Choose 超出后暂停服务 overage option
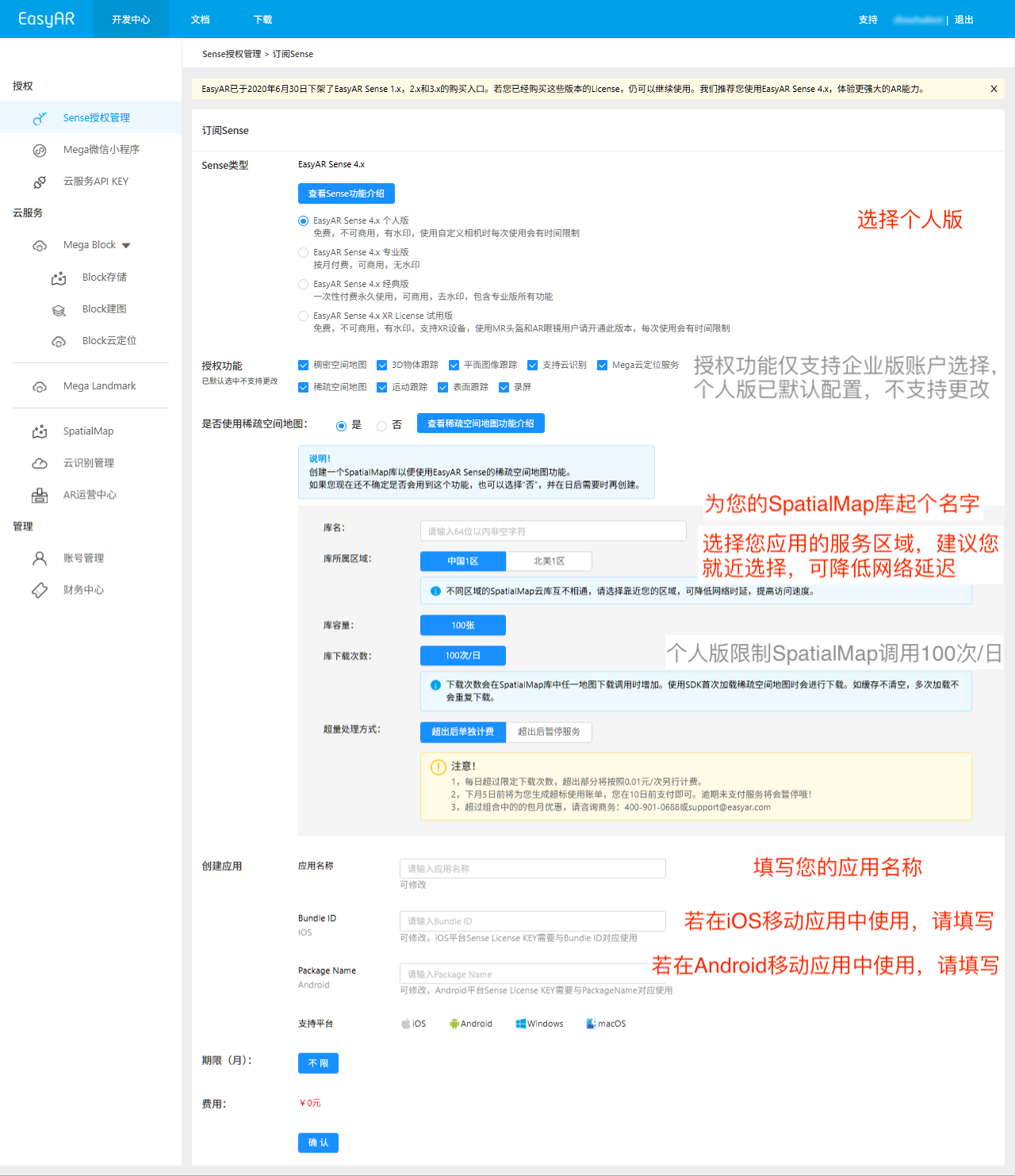The height and width of the screenshot is (1176, 1015). (x=549, y=732)
